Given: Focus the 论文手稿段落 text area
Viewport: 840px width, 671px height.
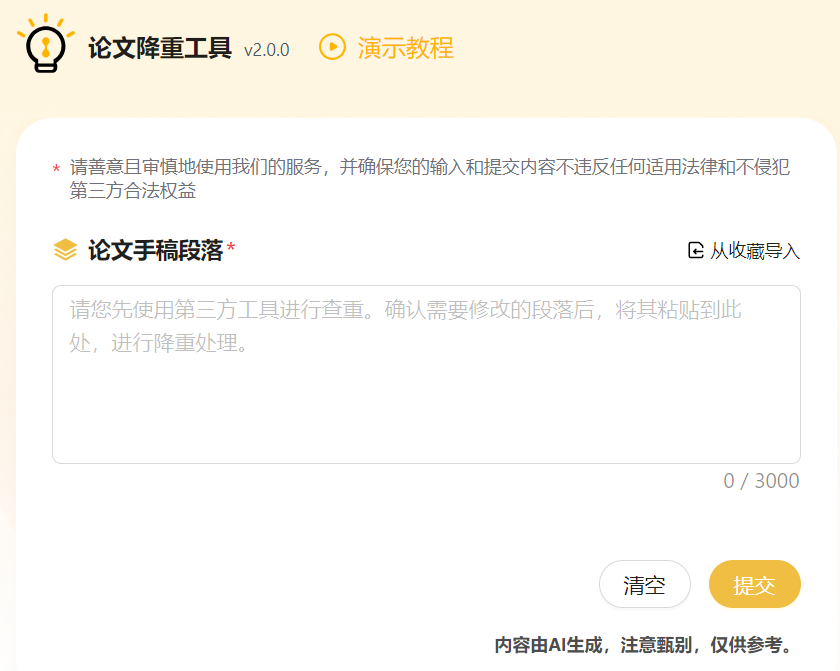Looking at the screenshot, I should click(x=426, y=374).
